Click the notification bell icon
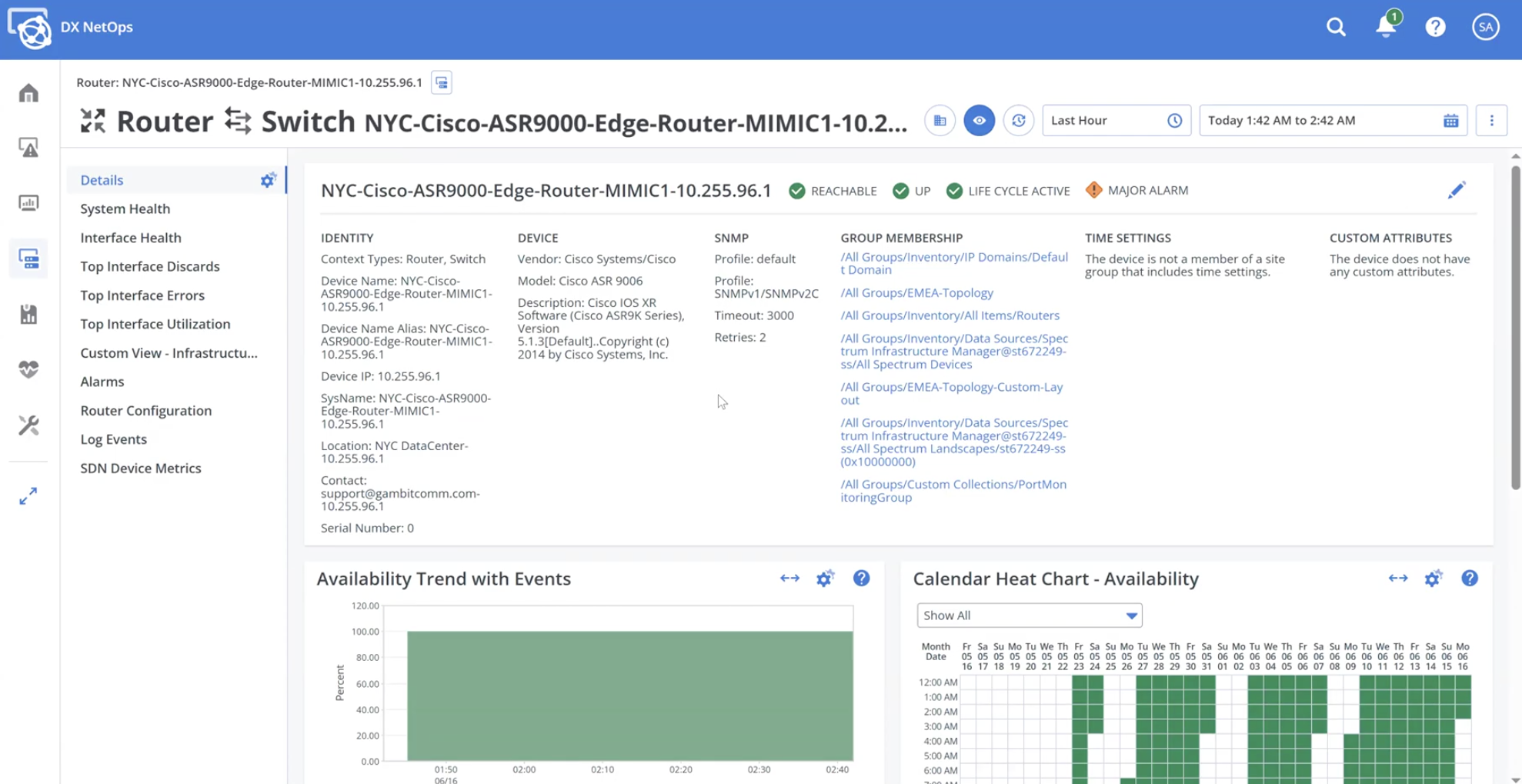1522x784 pixels. (1385, 27)
